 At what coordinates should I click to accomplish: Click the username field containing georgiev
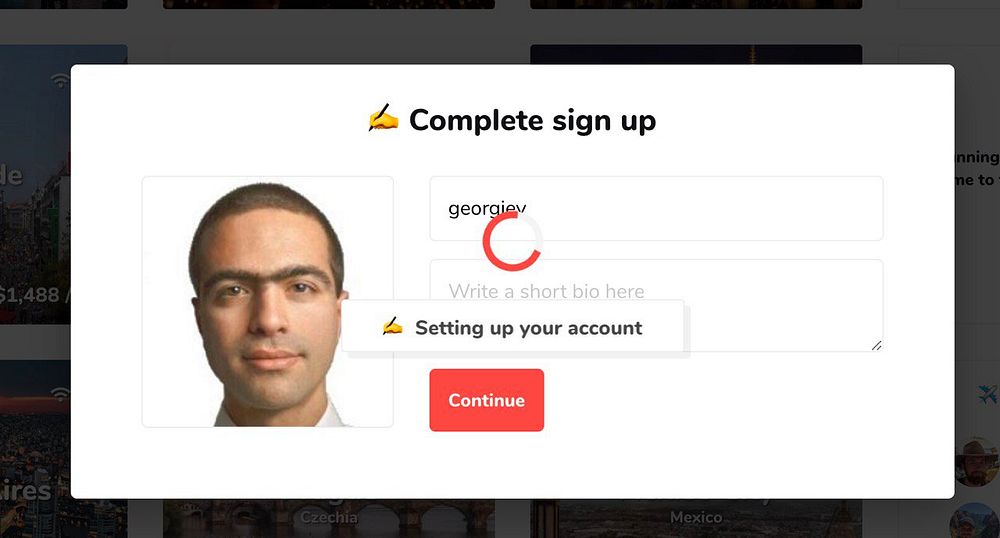pyautogui.click(x=656, y=208)
